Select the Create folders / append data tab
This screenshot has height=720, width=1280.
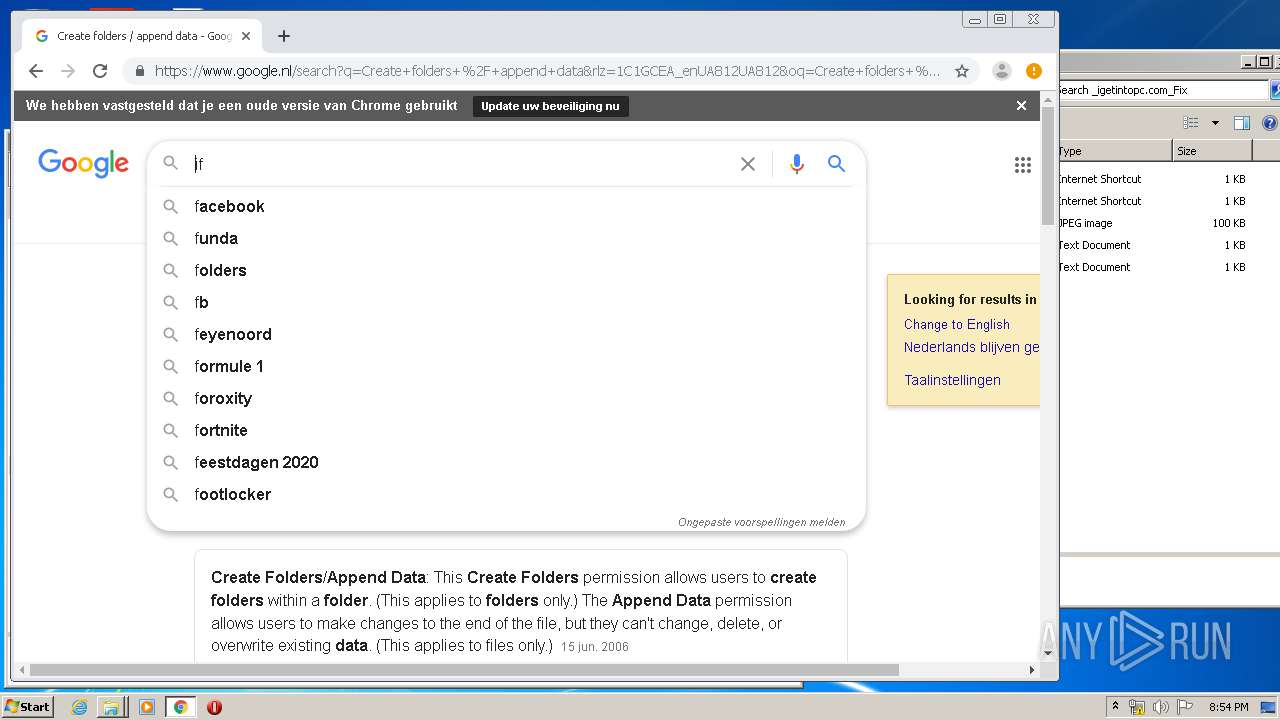140,36
